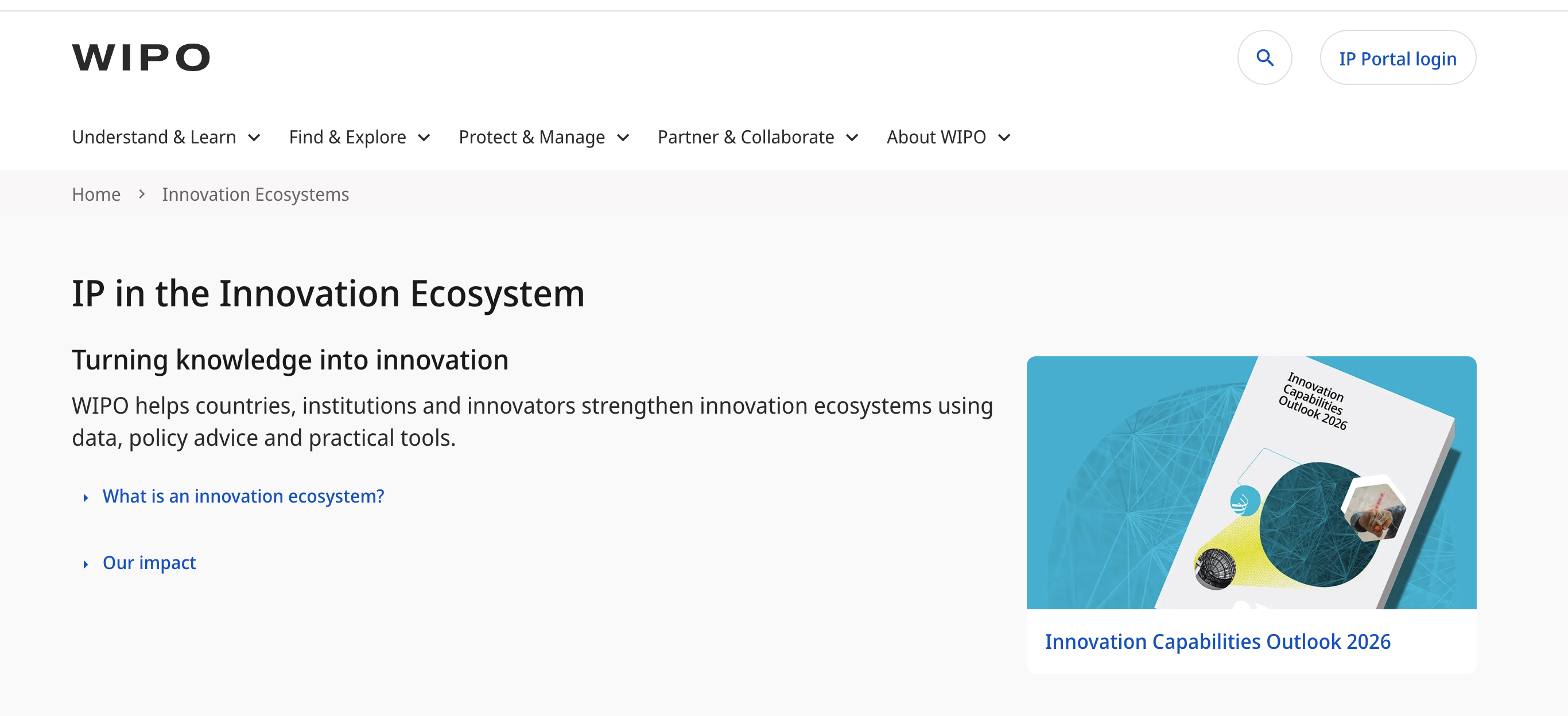Click the Innovation Ecosystems breadcrumb
This screenshot has width=1568, height=716.
pos(255,194)
